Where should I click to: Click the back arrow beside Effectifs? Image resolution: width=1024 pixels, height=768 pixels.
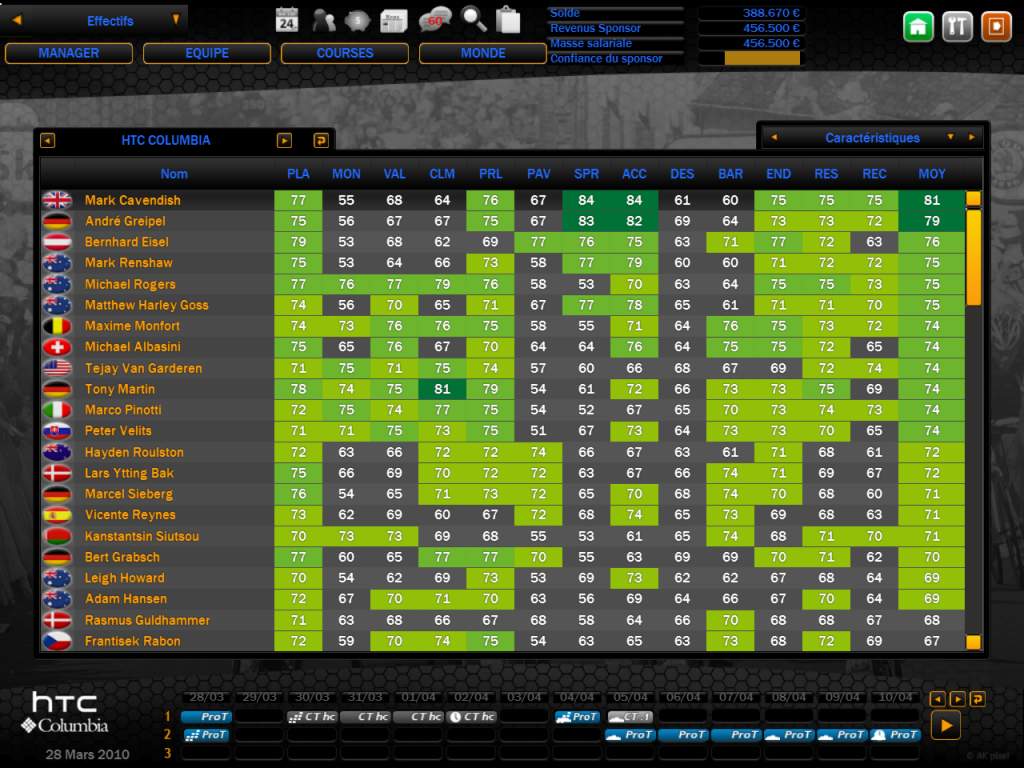(x=17, y=20)
